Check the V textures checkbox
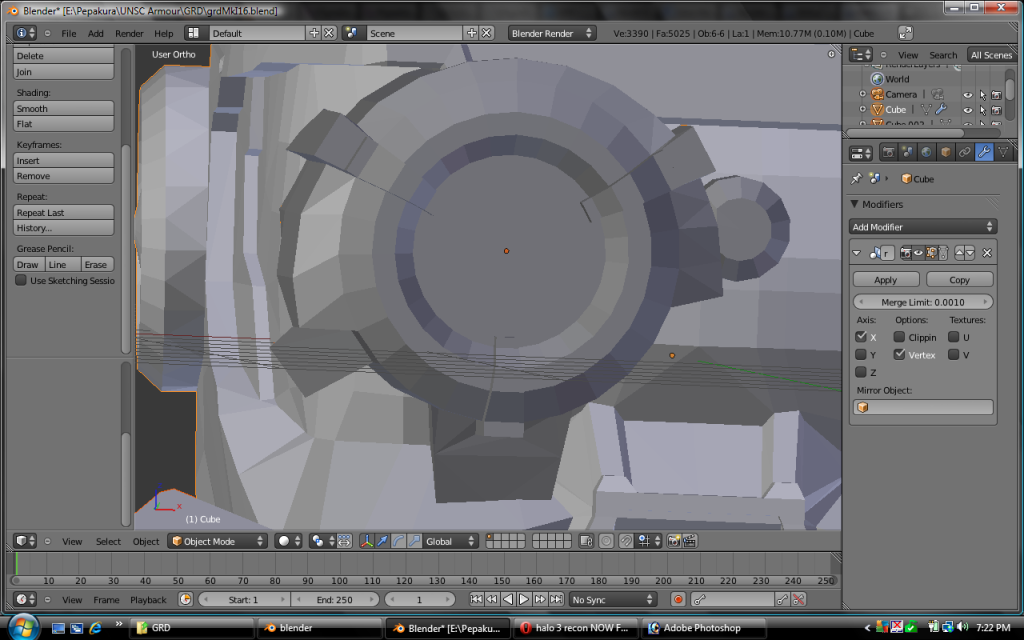1024x640 pixels. tap(953, 355)
